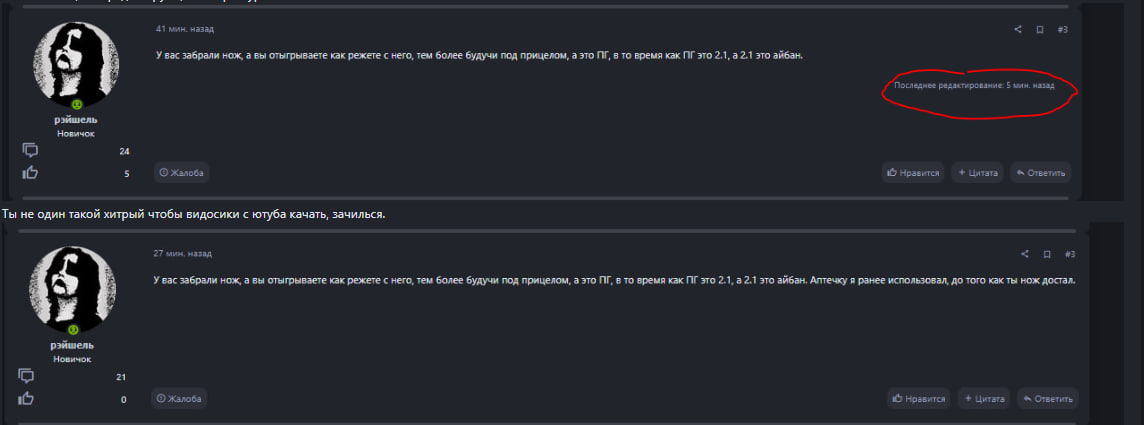The height and width of the screenshot is (425, 1144).
Task: Reply to the 41 мин. post with Ответить
Action: click(x=1040, y=173)
